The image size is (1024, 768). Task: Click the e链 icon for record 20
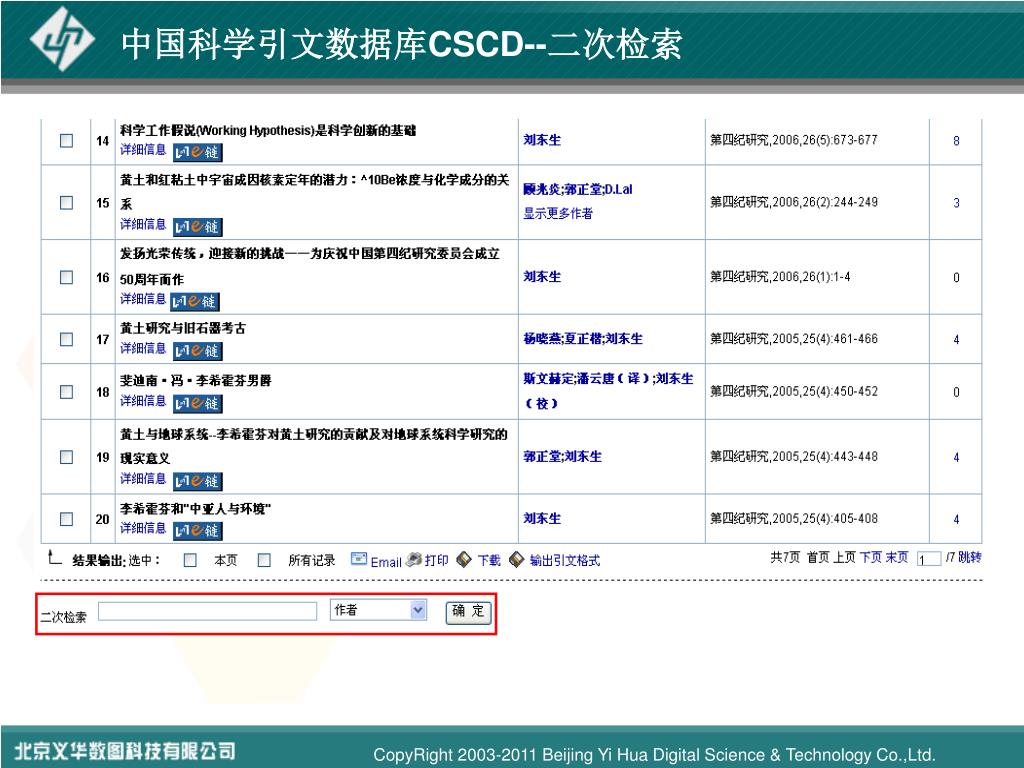pyautogui.click(x=198, y=531)
